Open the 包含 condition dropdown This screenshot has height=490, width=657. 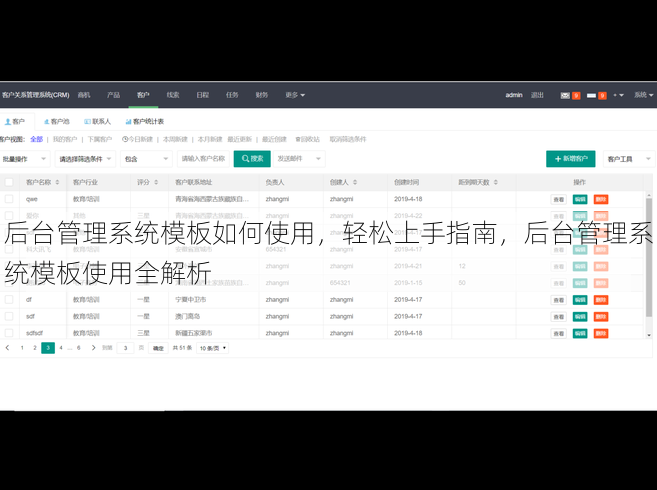[x=146, y=159]
